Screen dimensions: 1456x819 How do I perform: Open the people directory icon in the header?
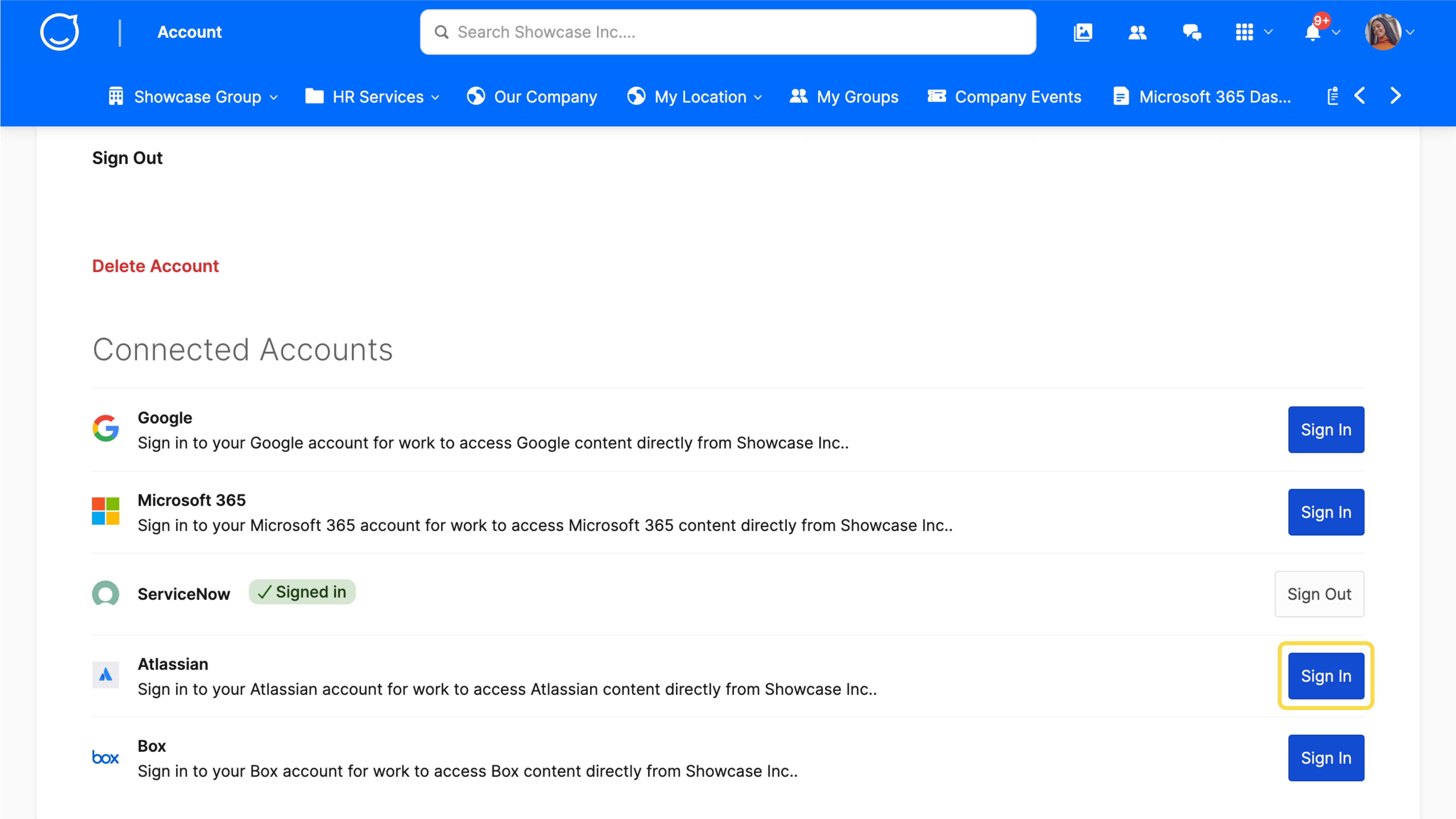[1137, 32]
